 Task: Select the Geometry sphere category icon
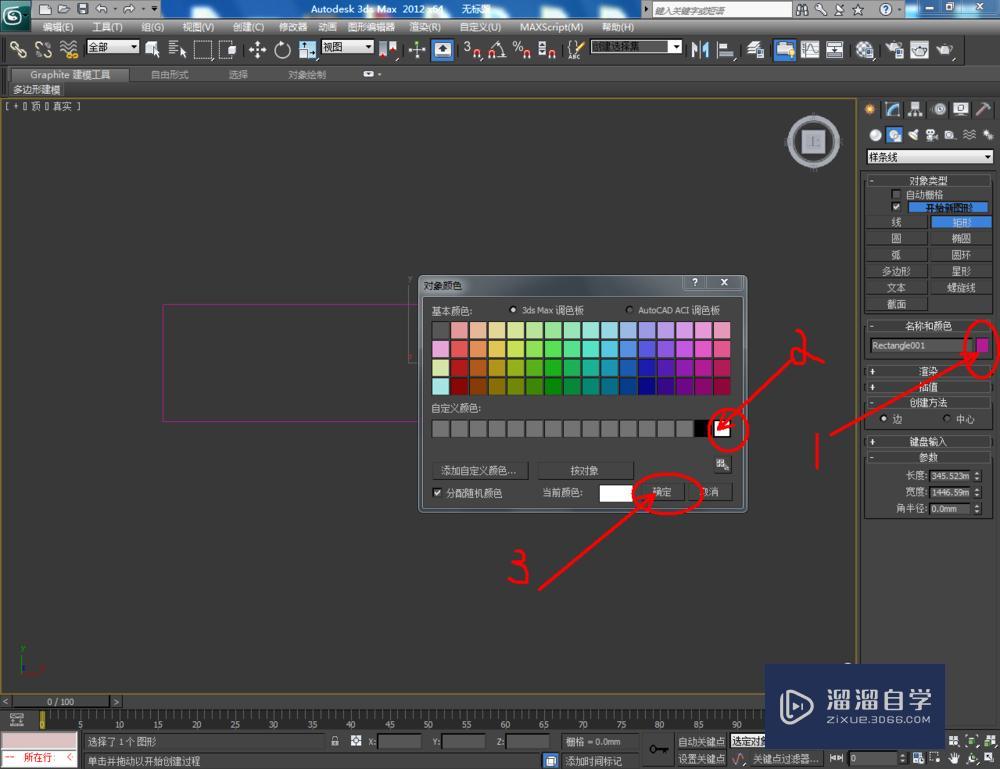(x=876, y=135)
